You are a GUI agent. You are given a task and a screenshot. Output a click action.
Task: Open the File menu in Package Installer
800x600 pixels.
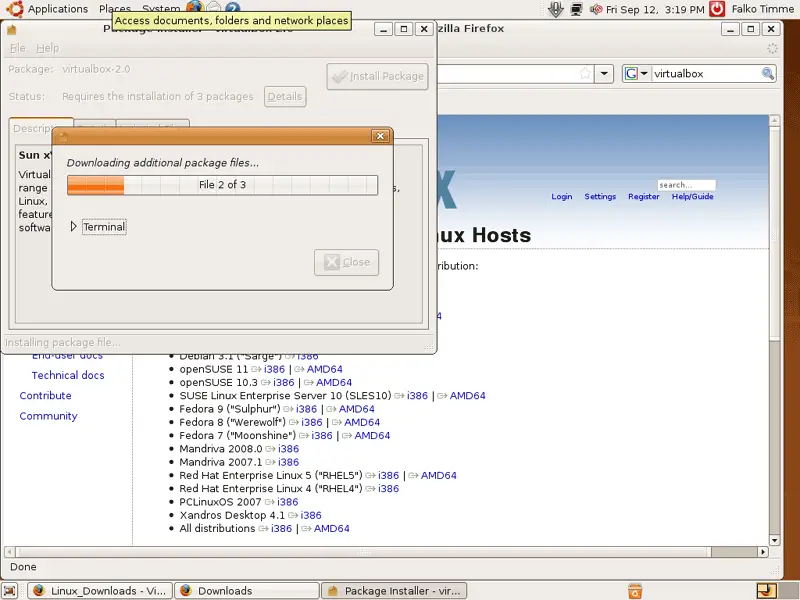coord(18,48)
